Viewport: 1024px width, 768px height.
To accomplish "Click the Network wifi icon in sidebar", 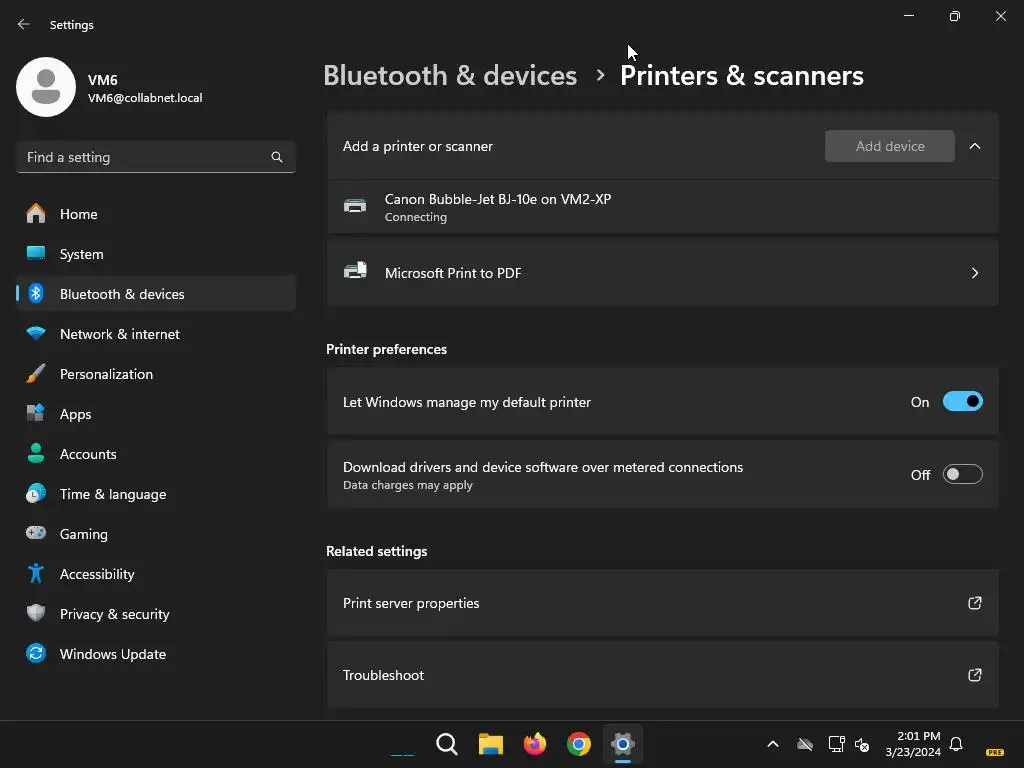I will point(36,334).
